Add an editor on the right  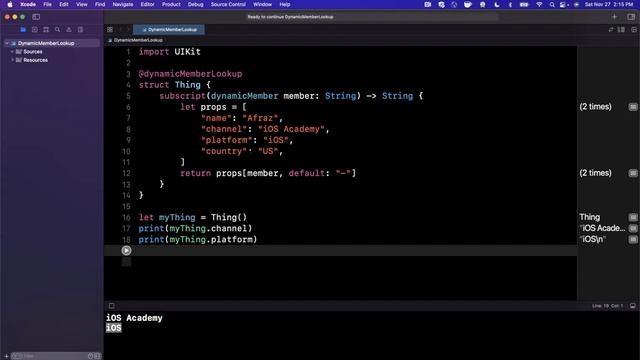(633, 30)
